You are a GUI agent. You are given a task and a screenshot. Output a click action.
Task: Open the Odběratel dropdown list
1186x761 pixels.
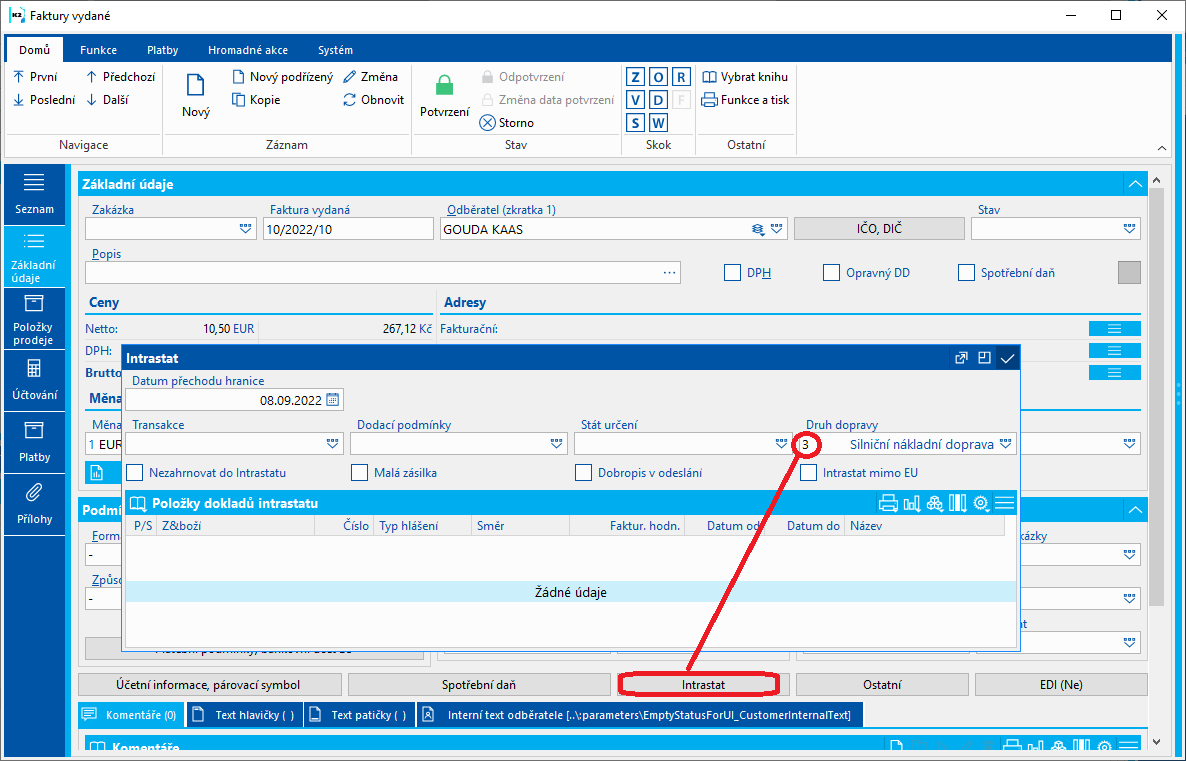pyautogui.click(x=777, y=228)
